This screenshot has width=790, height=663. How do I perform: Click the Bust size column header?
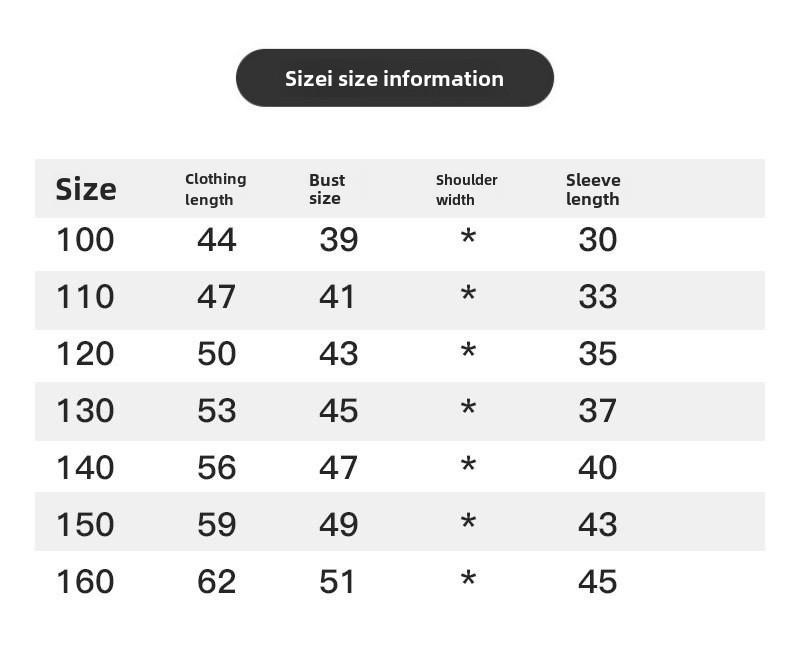[x=327, y=189]
